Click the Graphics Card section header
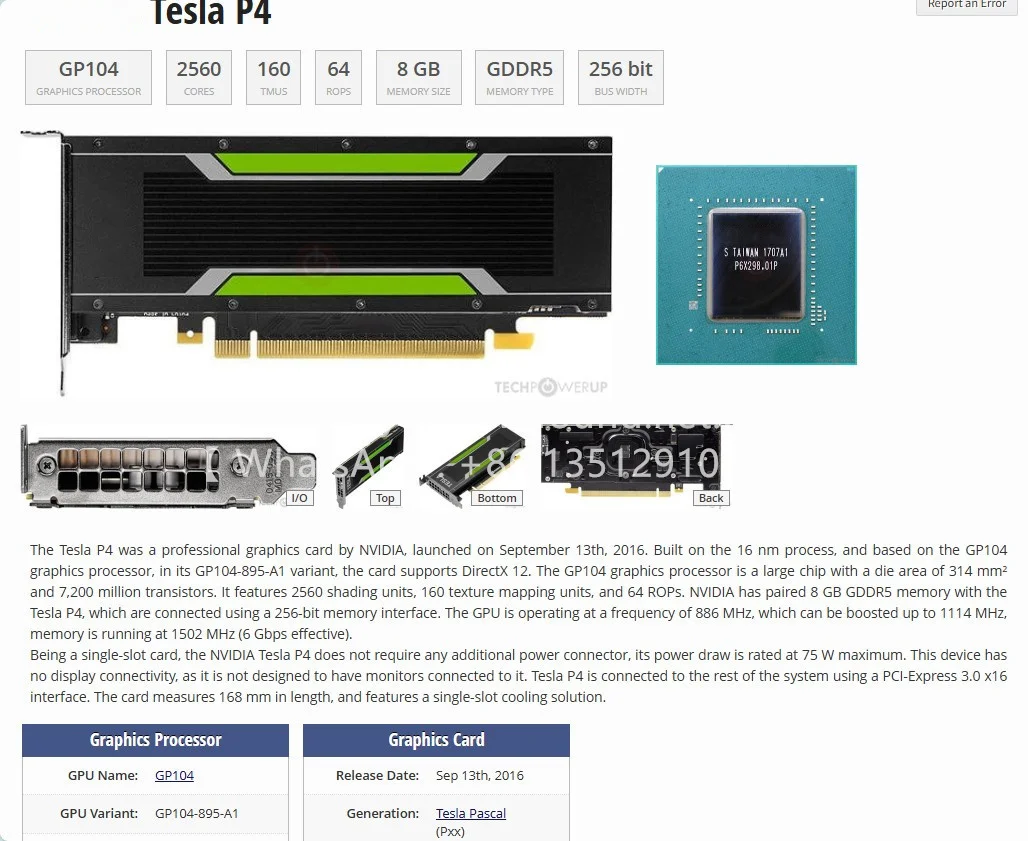Image resolution: width=1028 pixels, height=841 pixels. pyautogui.click(x=436, y=740)
